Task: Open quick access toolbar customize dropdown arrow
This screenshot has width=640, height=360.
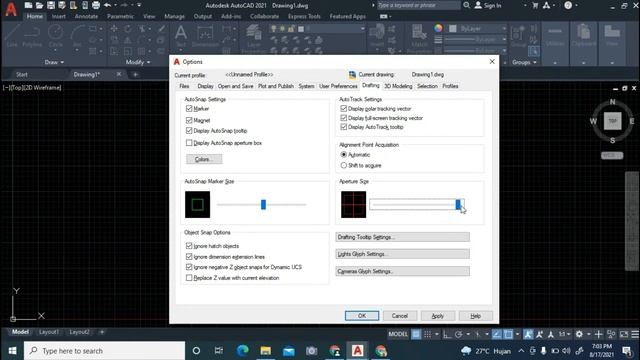Action: coord(139,5)
